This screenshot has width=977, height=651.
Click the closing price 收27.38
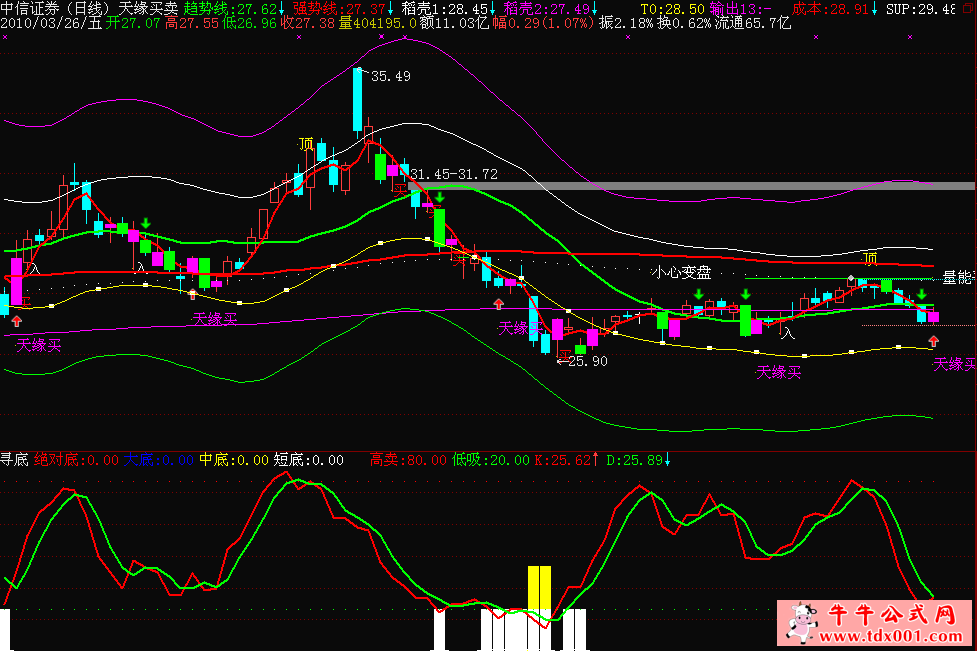pyautogui.click(x=308, y=24)
